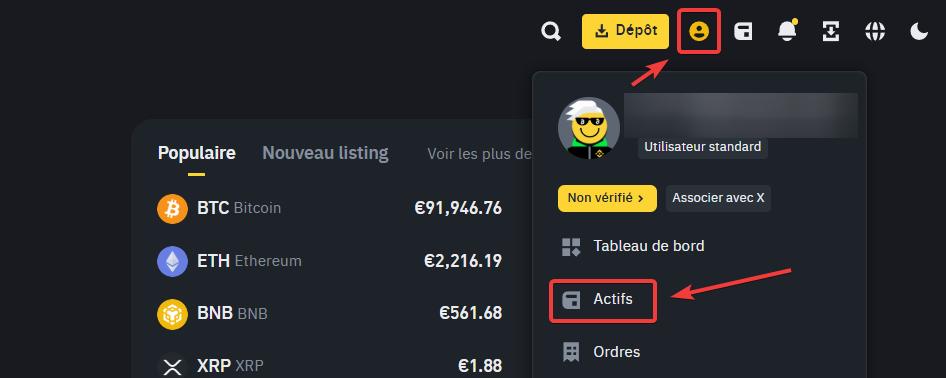
Task: Click the Non vérifié badge
Action: pos(607,198)
